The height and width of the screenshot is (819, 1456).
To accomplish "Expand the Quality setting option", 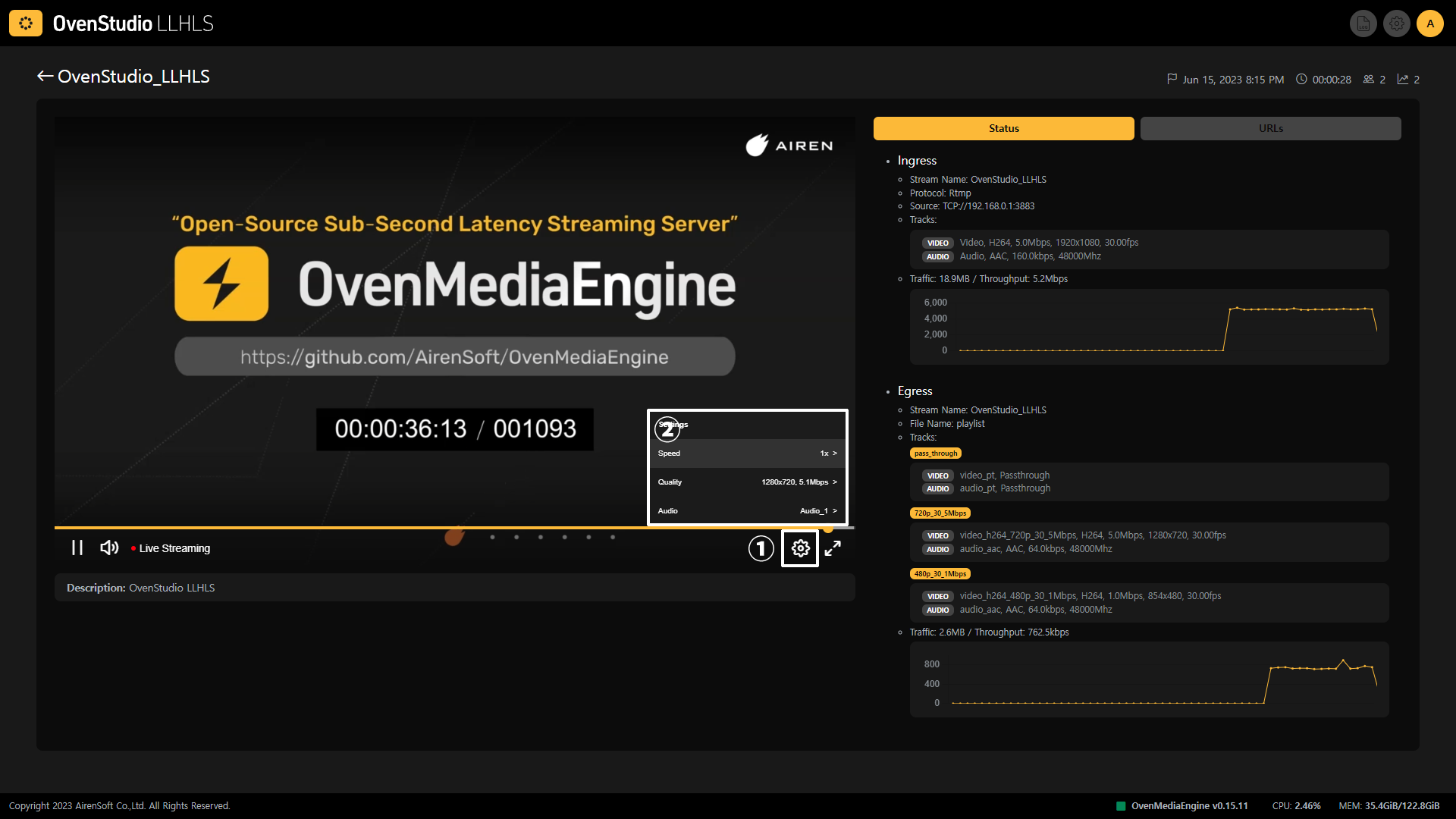I will (x=748, y=482).
